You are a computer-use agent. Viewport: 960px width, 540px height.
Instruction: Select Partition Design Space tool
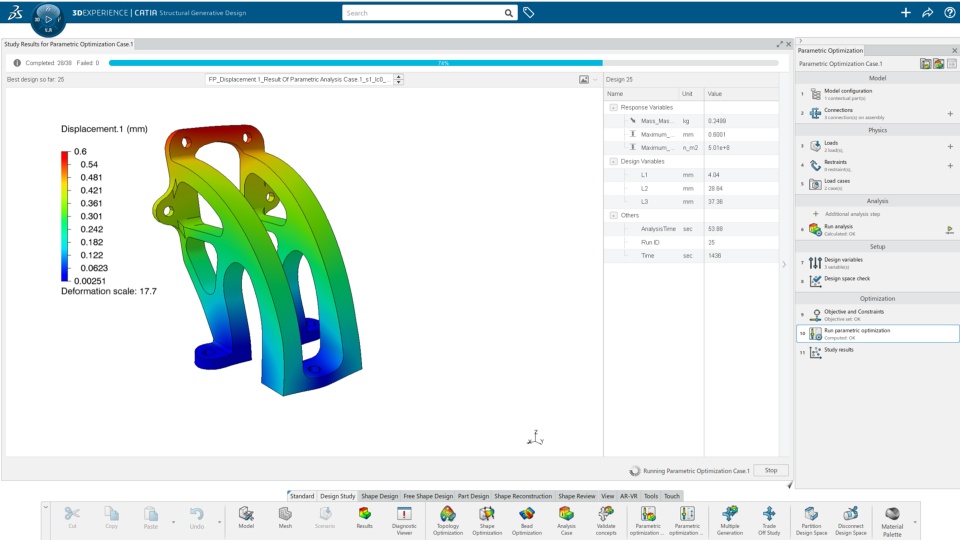coord(811,521)
